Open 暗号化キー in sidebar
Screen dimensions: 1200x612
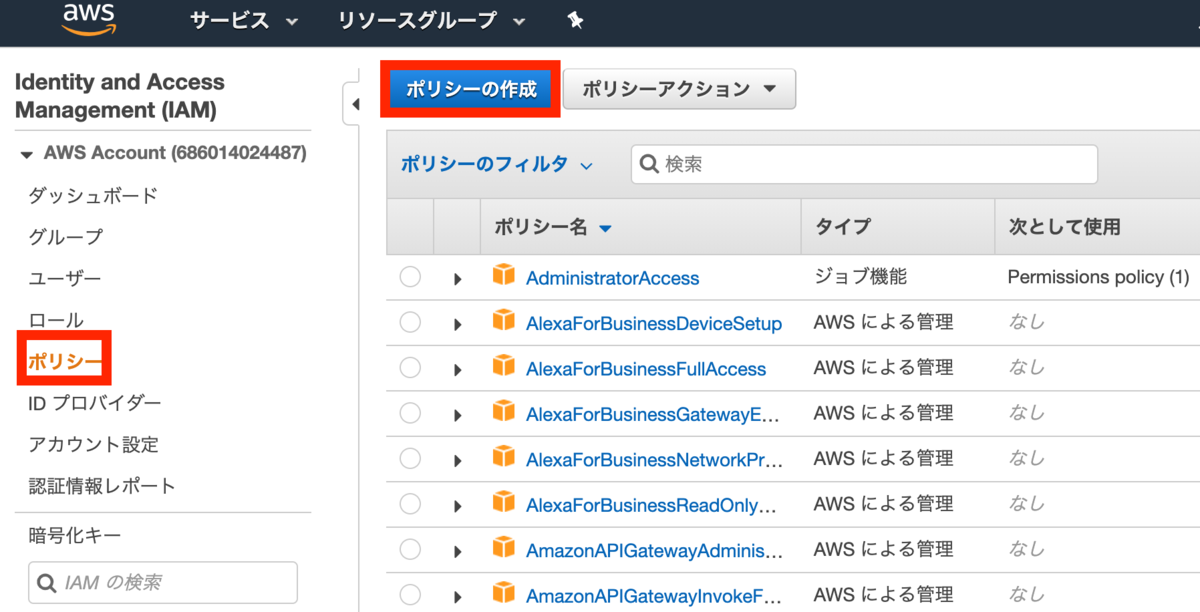[75, 536]
